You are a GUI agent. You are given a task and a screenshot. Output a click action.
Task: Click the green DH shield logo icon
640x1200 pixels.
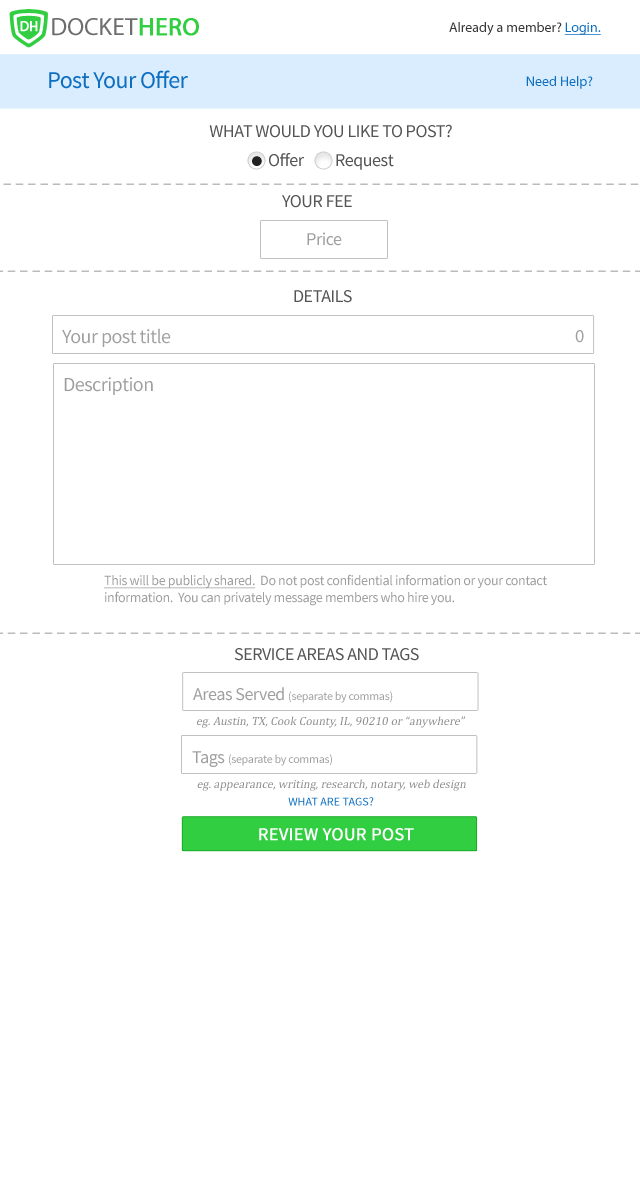[x=29, y=28]
